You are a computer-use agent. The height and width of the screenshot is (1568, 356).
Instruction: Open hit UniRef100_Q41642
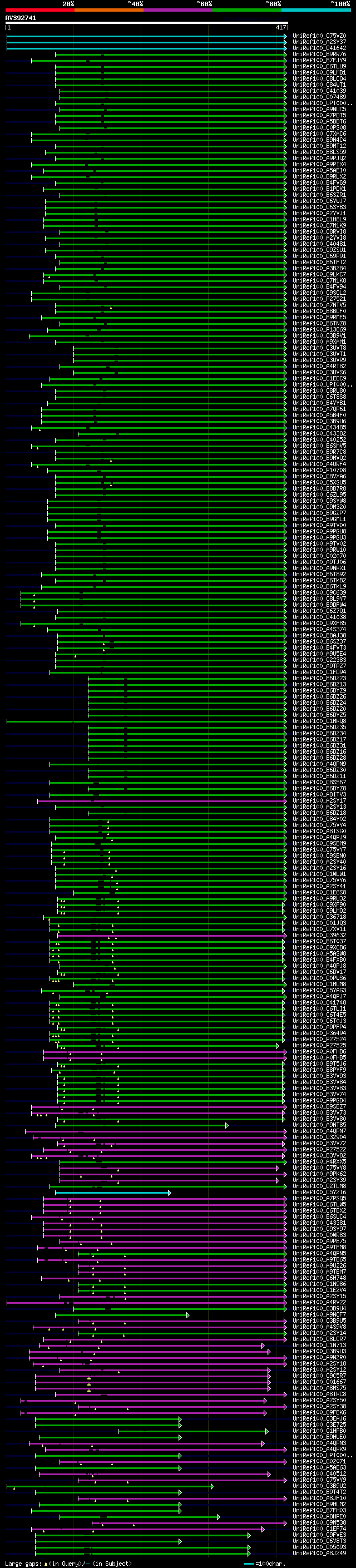click(x=319, y=48)
